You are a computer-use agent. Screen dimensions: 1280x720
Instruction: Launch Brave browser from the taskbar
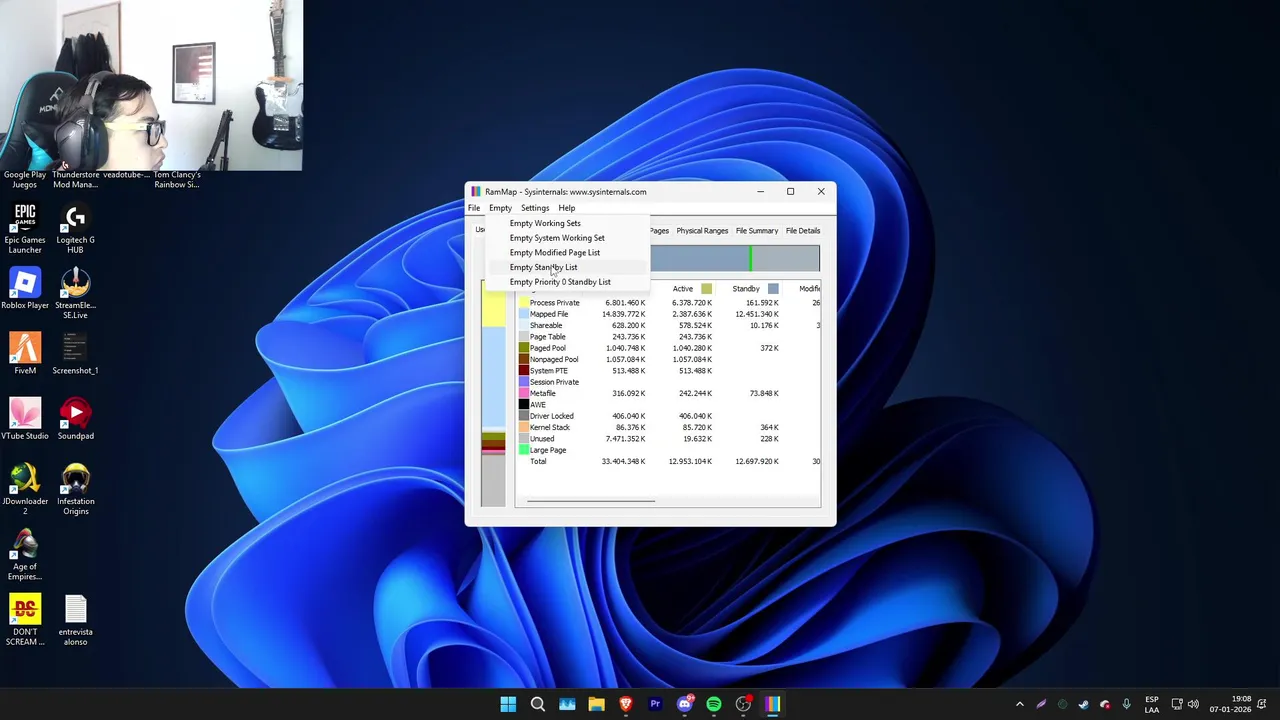(x=625, y=704)
